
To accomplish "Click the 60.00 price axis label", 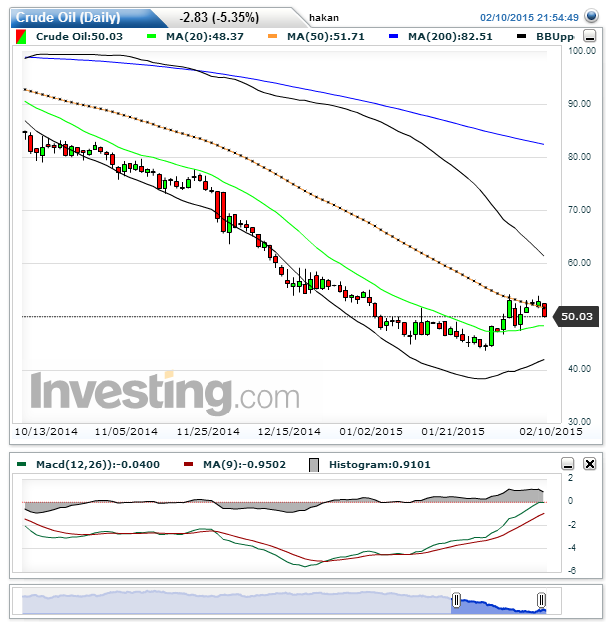I will point(579,263).
